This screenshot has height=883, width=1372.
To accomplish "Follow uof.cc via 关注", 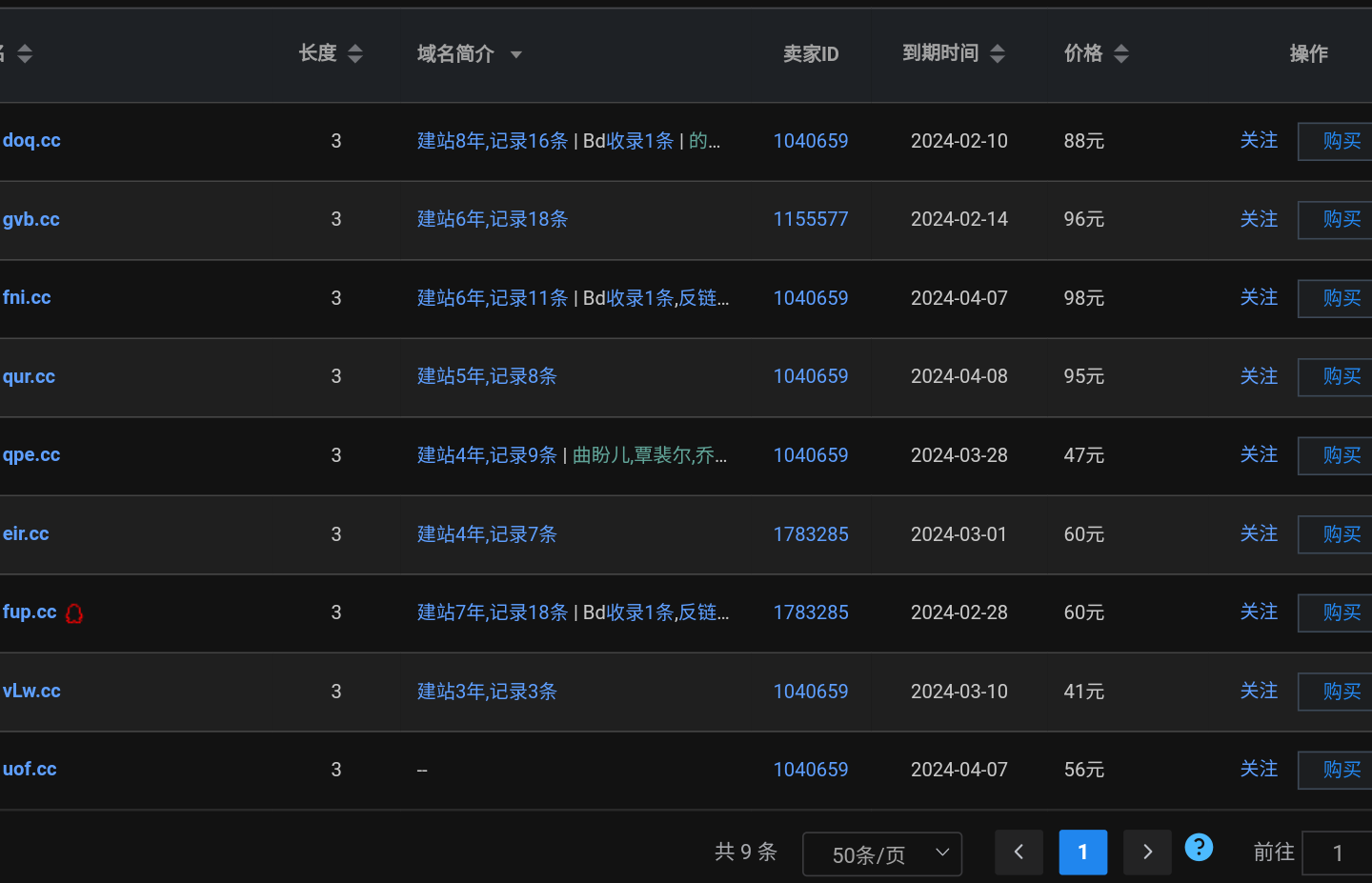I will coord(1259,769).
